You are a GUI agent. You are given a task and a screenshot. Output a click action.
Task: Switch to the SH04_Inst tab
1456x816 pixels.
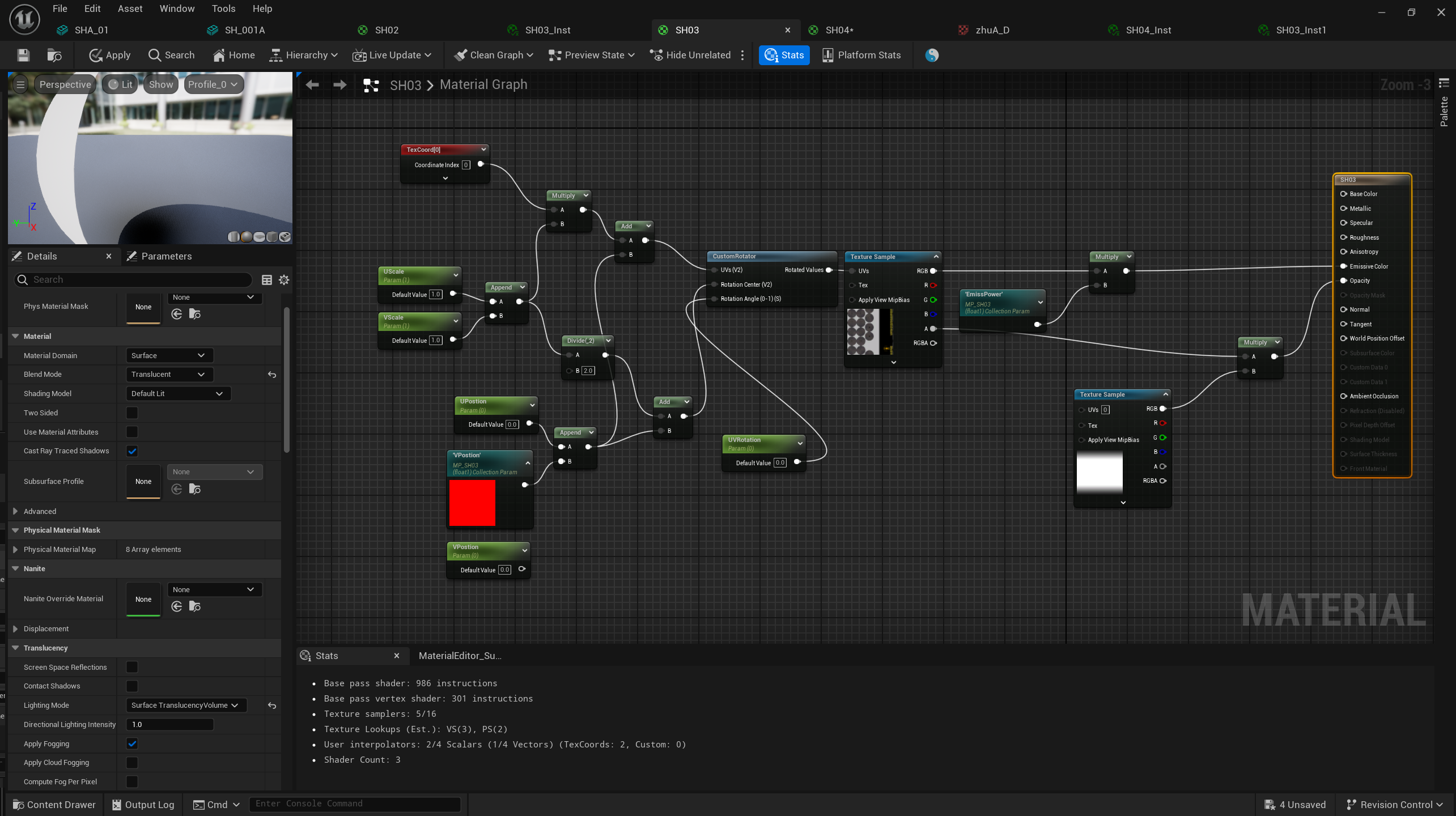click(1148, 30)
